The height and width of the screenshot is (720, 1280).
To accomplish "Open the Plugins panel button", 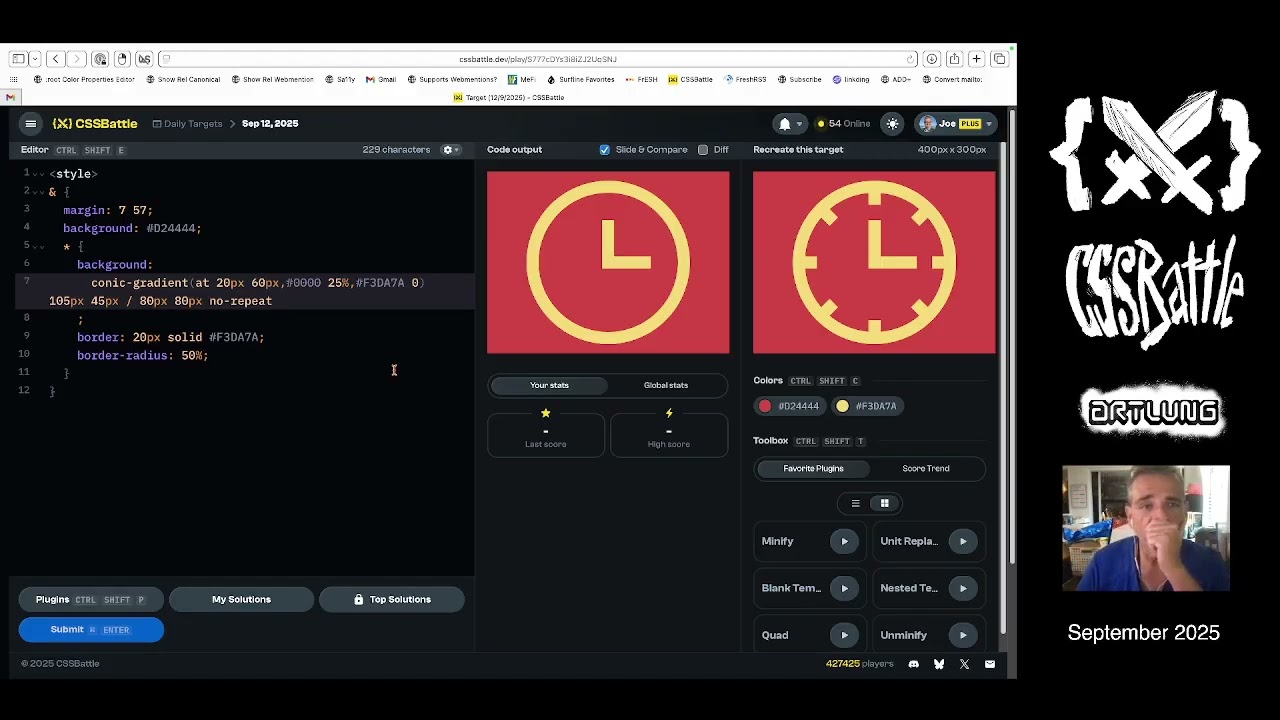I will [x=91, y=600].
